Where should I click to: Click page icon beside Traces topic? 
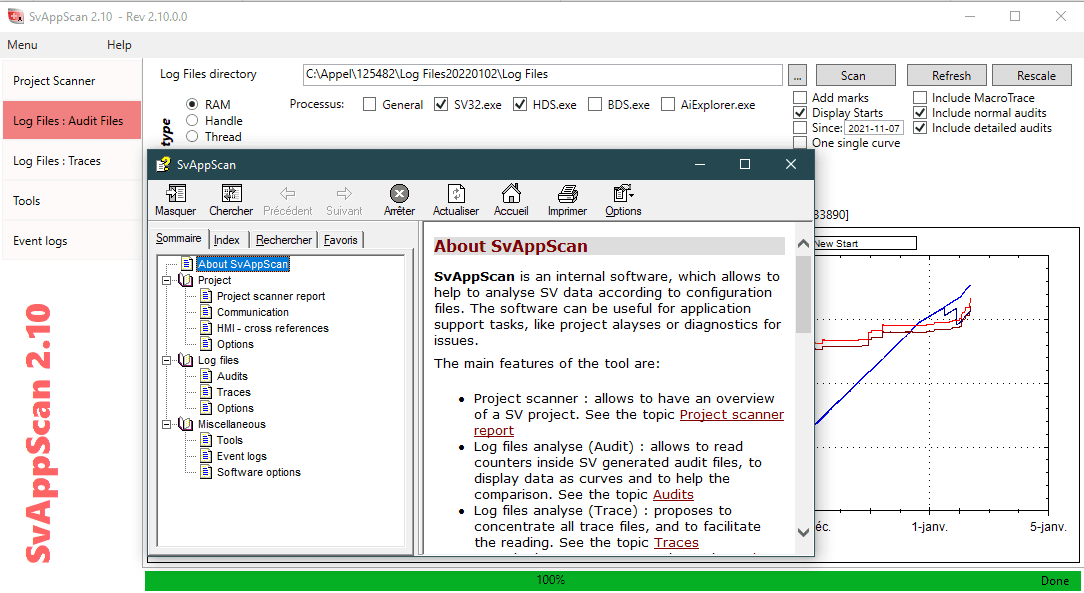pos(205,391)
